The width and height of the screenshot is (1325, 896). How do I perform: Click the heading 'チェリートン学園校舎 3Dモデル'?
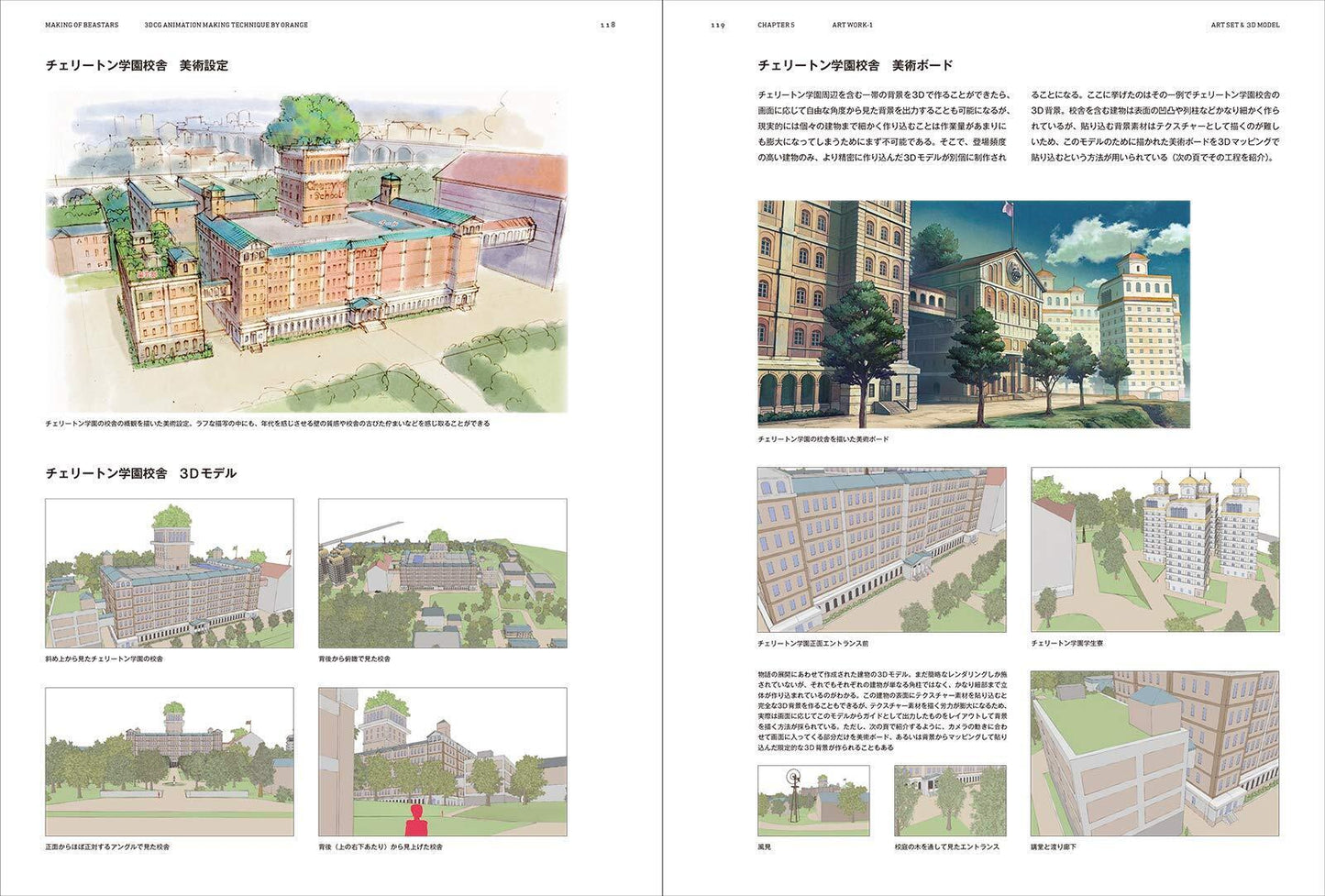click(x=141, y=473)
